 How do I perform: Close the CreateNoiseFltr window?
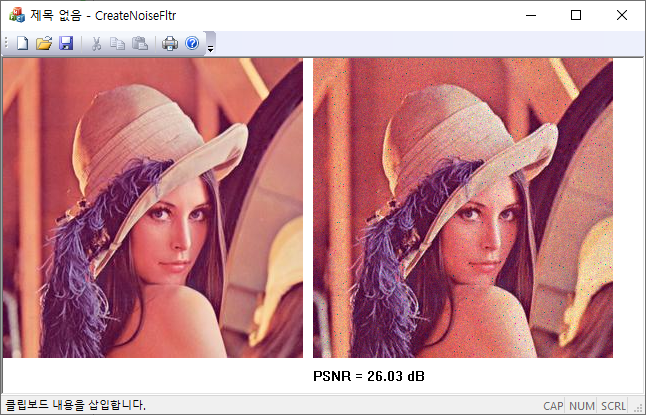[622, 16]
